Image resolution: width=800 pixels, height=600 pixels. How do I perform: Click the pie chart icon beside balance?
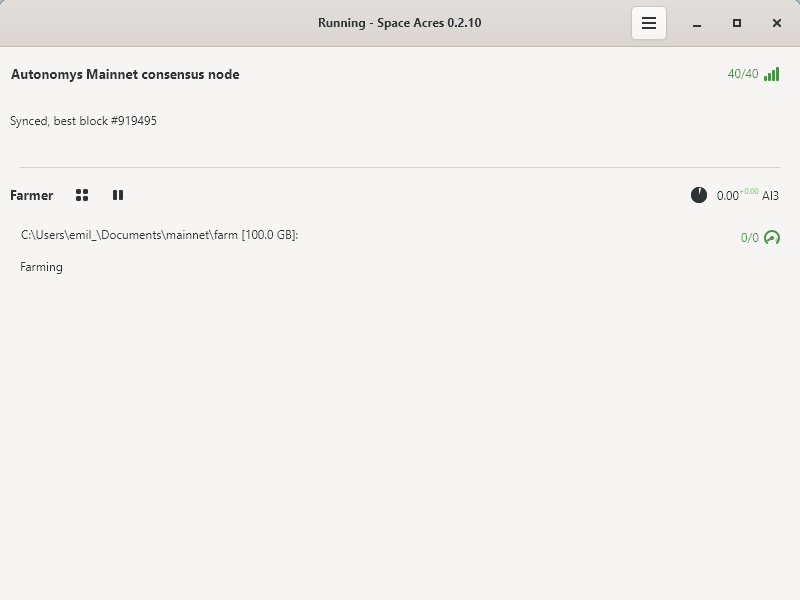click(699, 195)
